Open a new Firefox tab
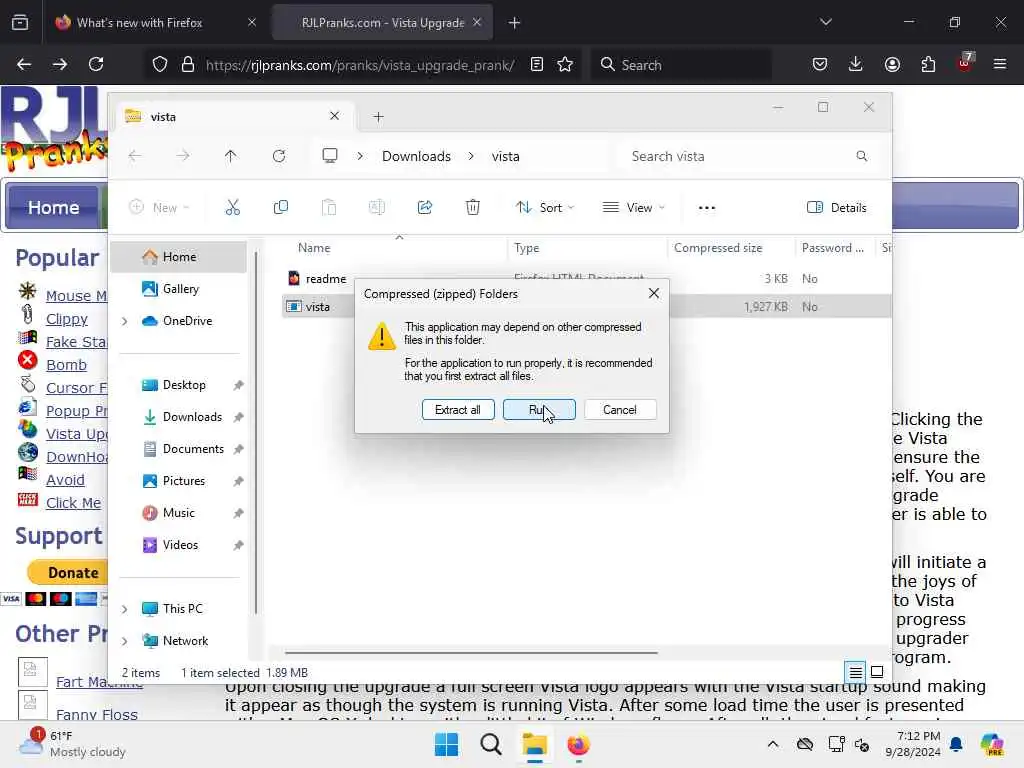The image size is (1024, 768). click(x=514, y=23)
